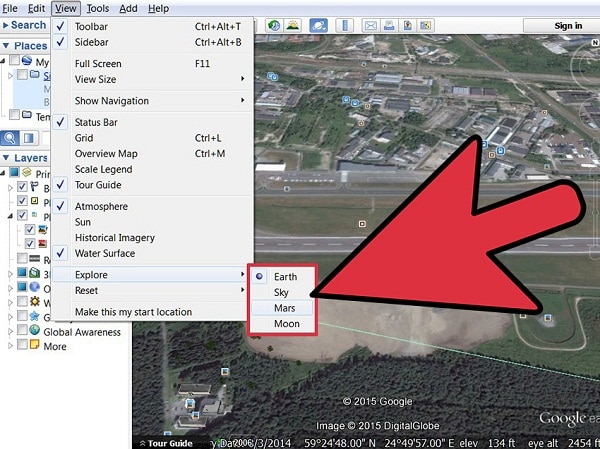
Task: Click the view in Google Maps icon
Action: coord(426,26)
